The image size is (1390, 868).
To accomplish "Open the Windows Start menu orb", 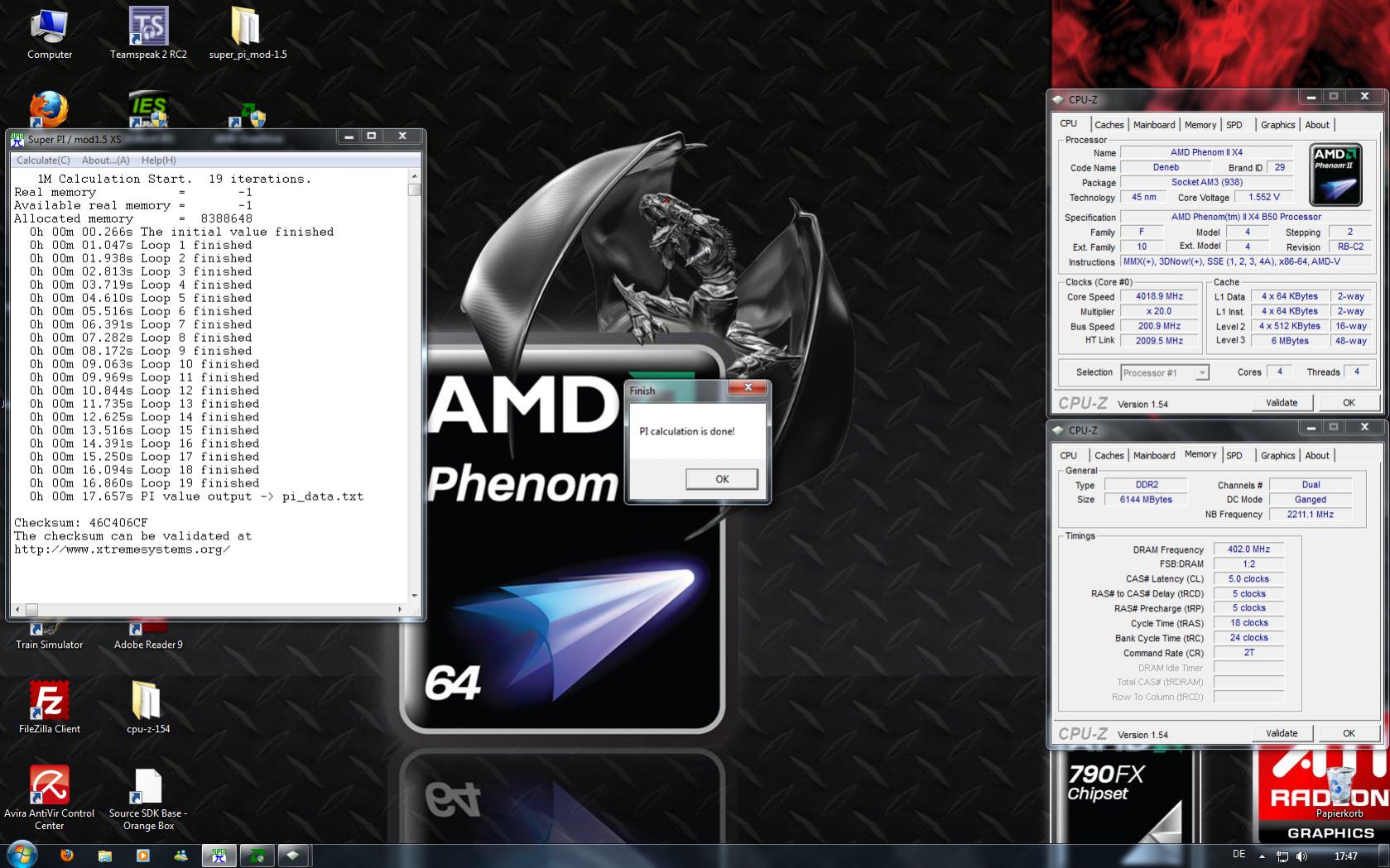I will (x=21, y=855).
